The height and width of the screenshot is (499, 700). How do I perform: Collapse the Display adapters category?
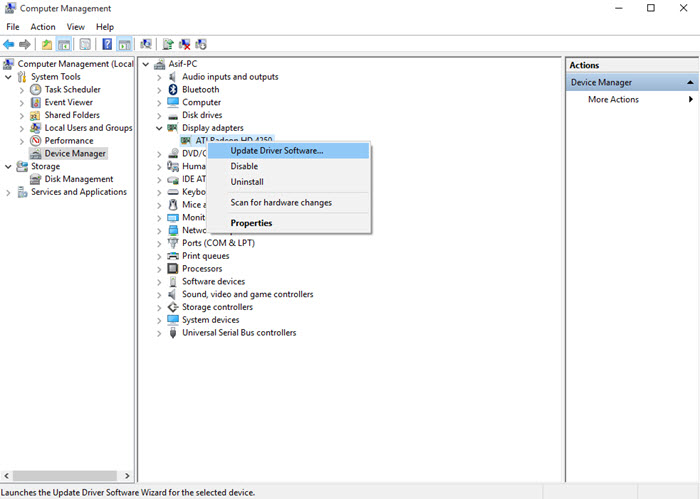click(159, 128)
